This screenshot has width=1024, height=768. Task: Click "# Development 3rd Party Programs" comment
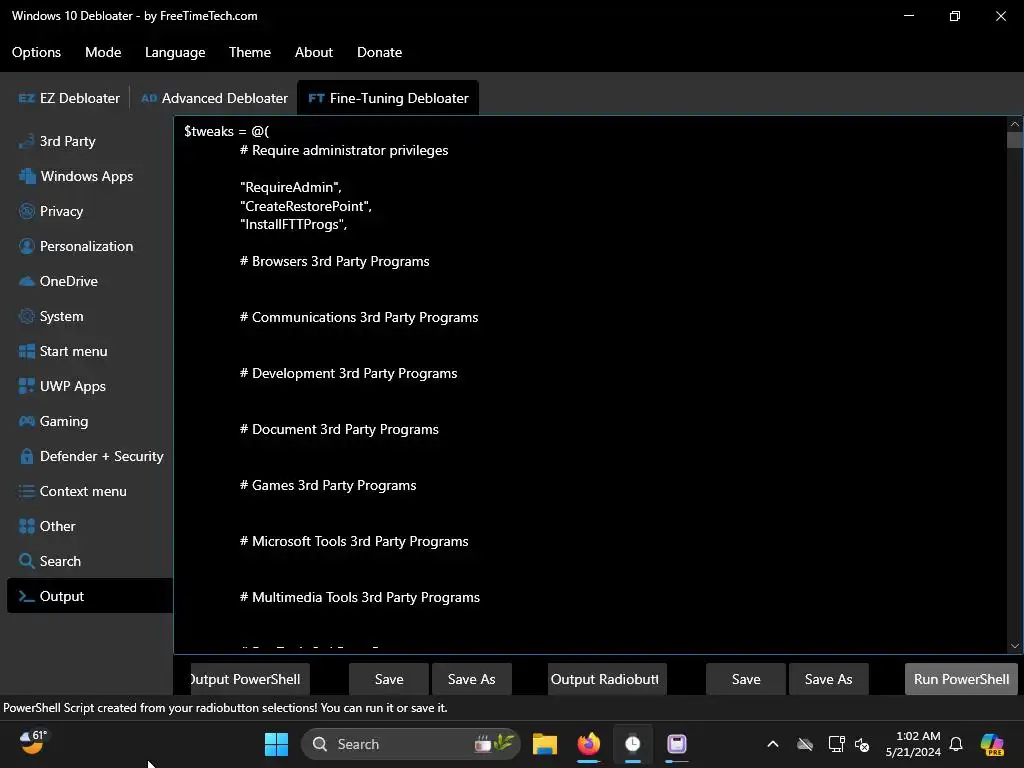click(349, 374)
